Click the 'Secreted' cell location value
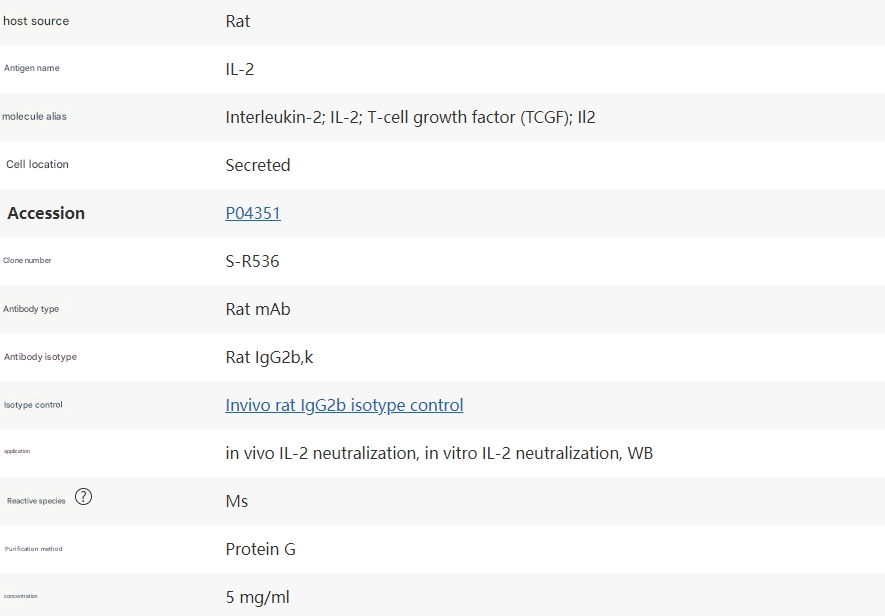 (x=257, y=165)
